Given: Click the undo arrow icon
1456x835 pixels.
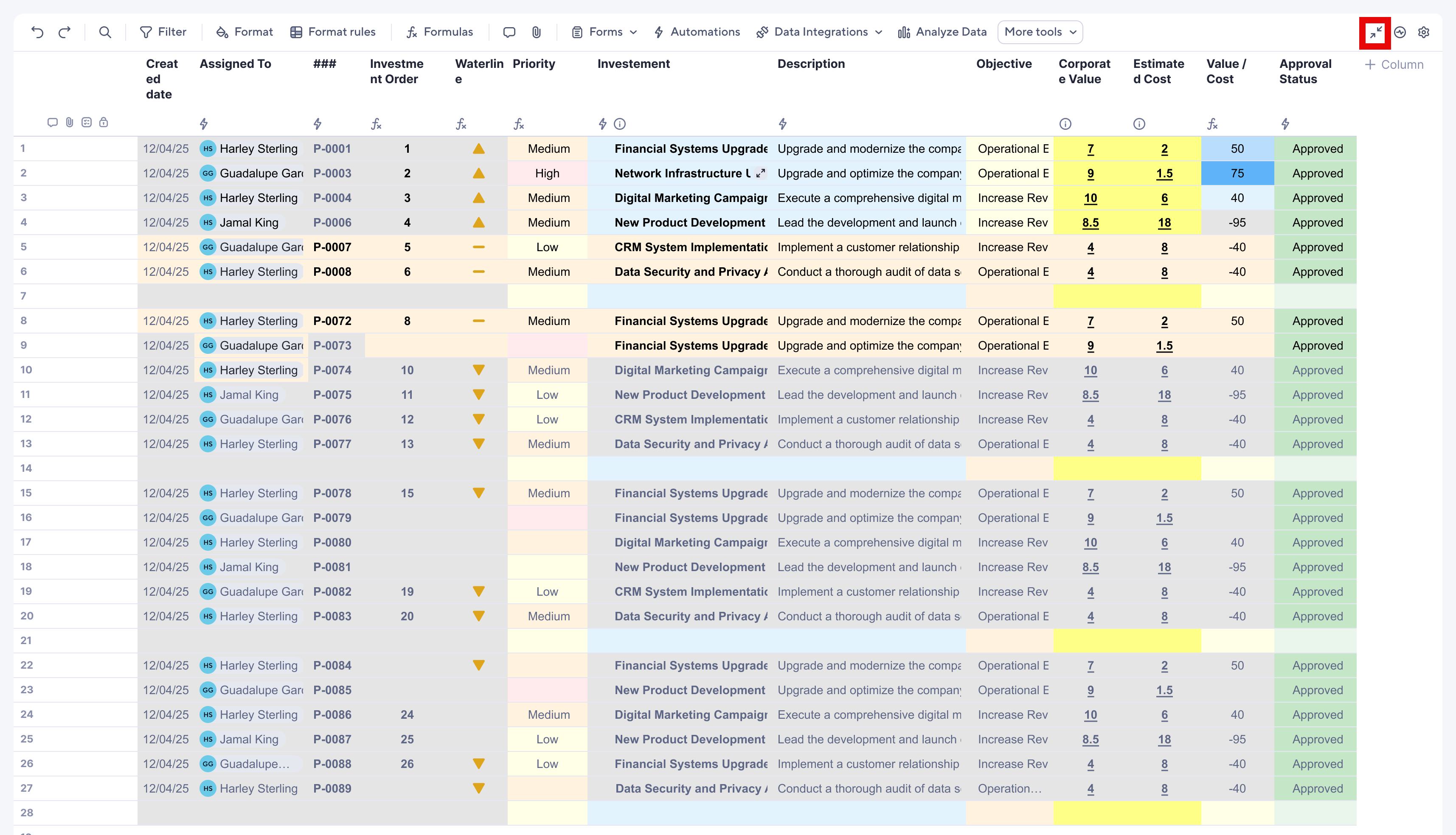Looking at the screenshot, I should tap(37, 32).
